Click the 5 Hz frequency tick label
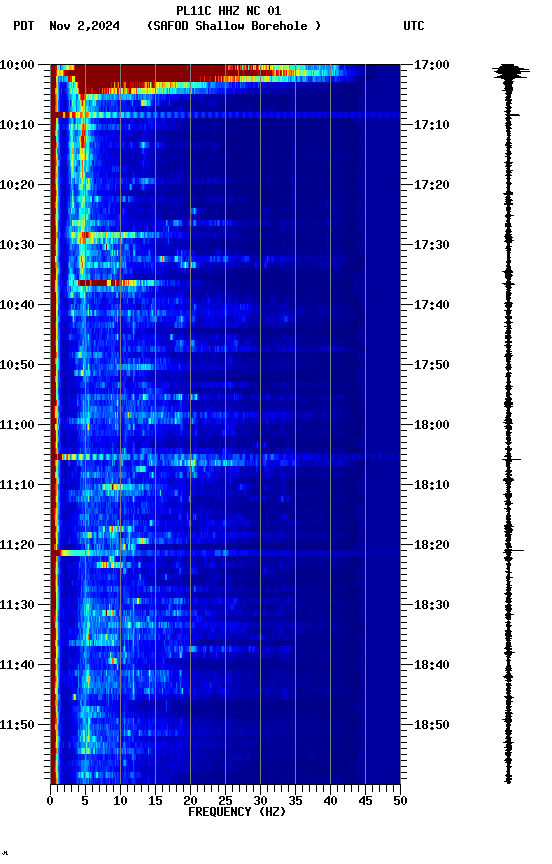 85,801
